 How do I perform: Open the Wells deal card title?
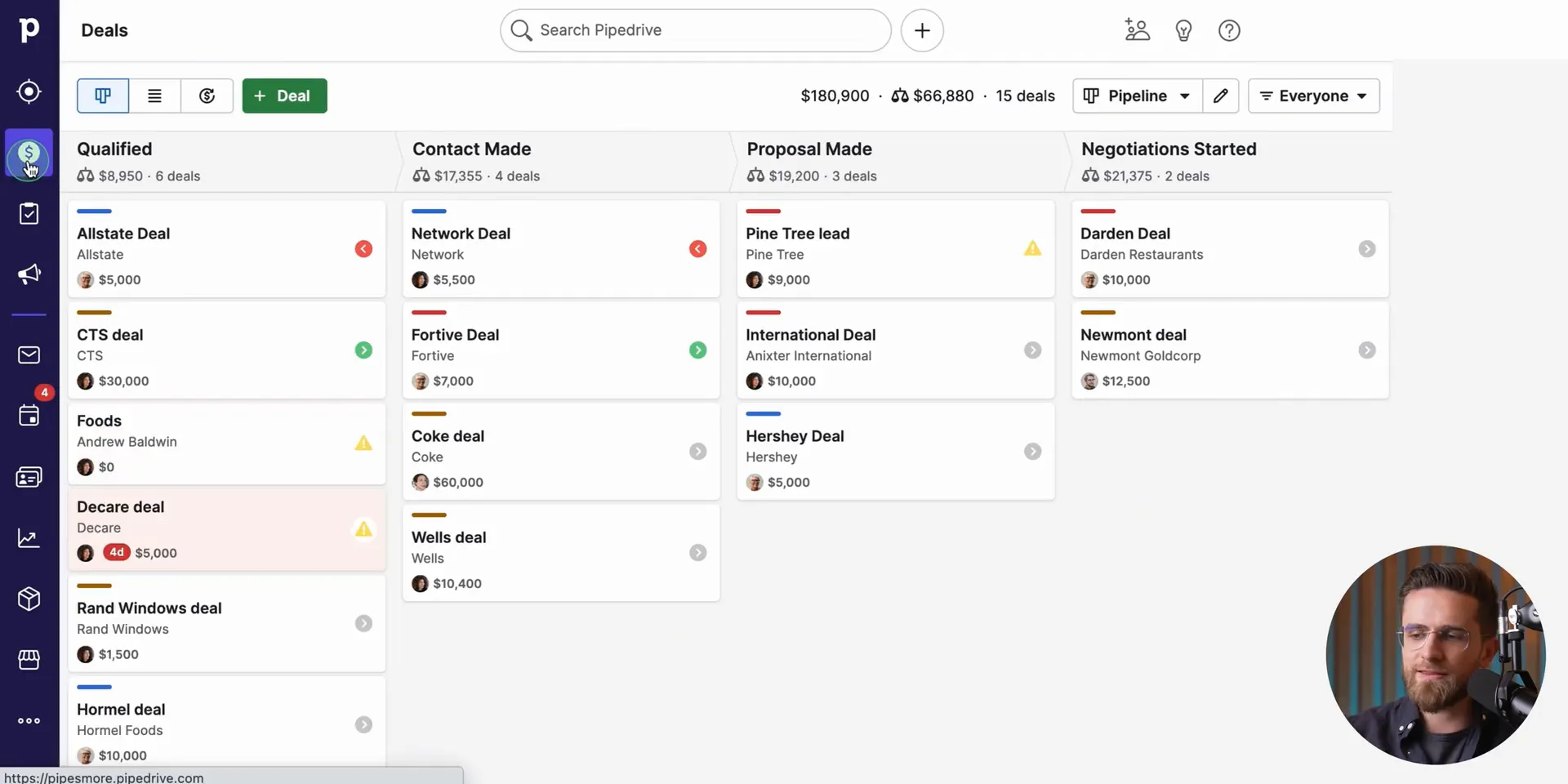point(448,537)
